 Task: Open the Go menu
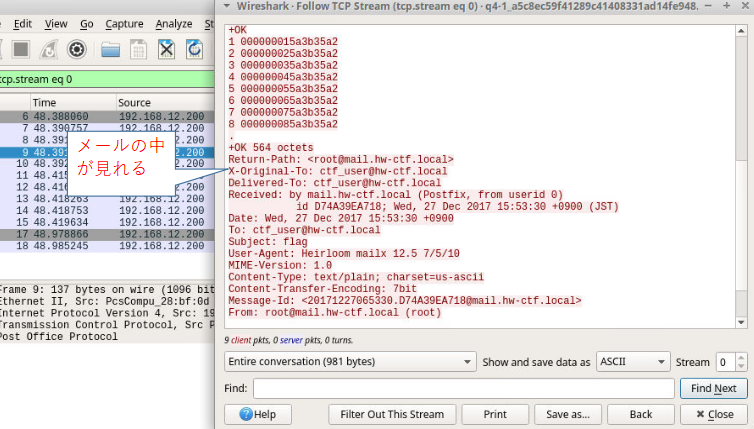[87, 24]
